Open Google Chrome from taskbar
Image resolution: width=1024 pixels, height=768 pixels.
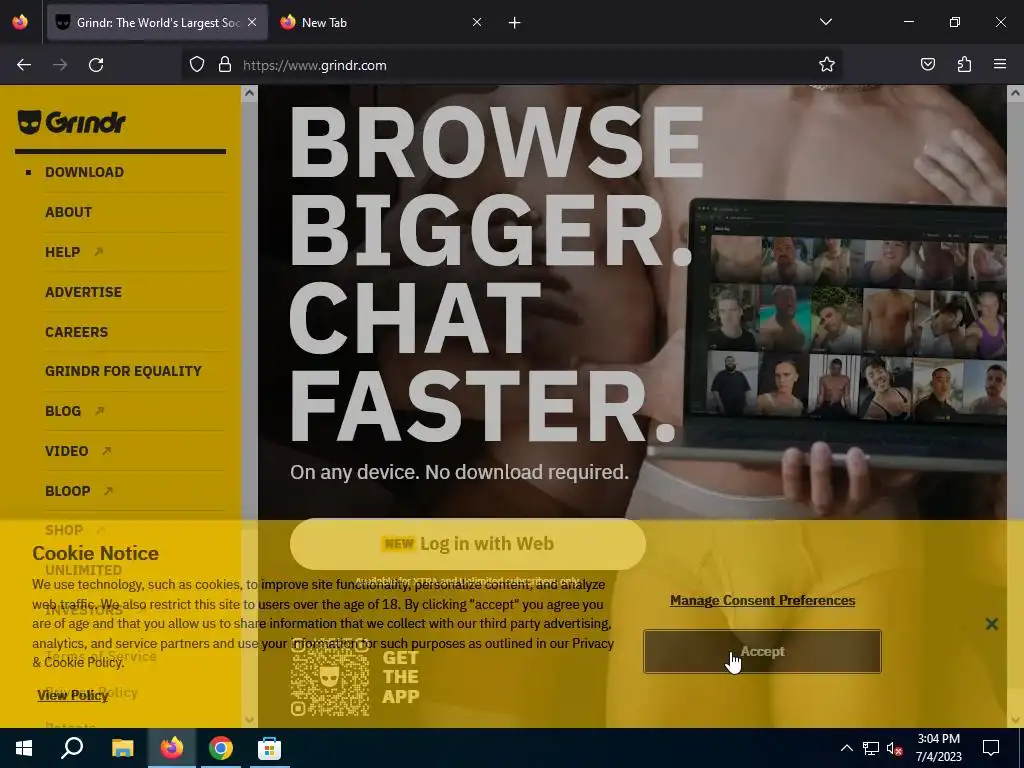tap(221, 748)
